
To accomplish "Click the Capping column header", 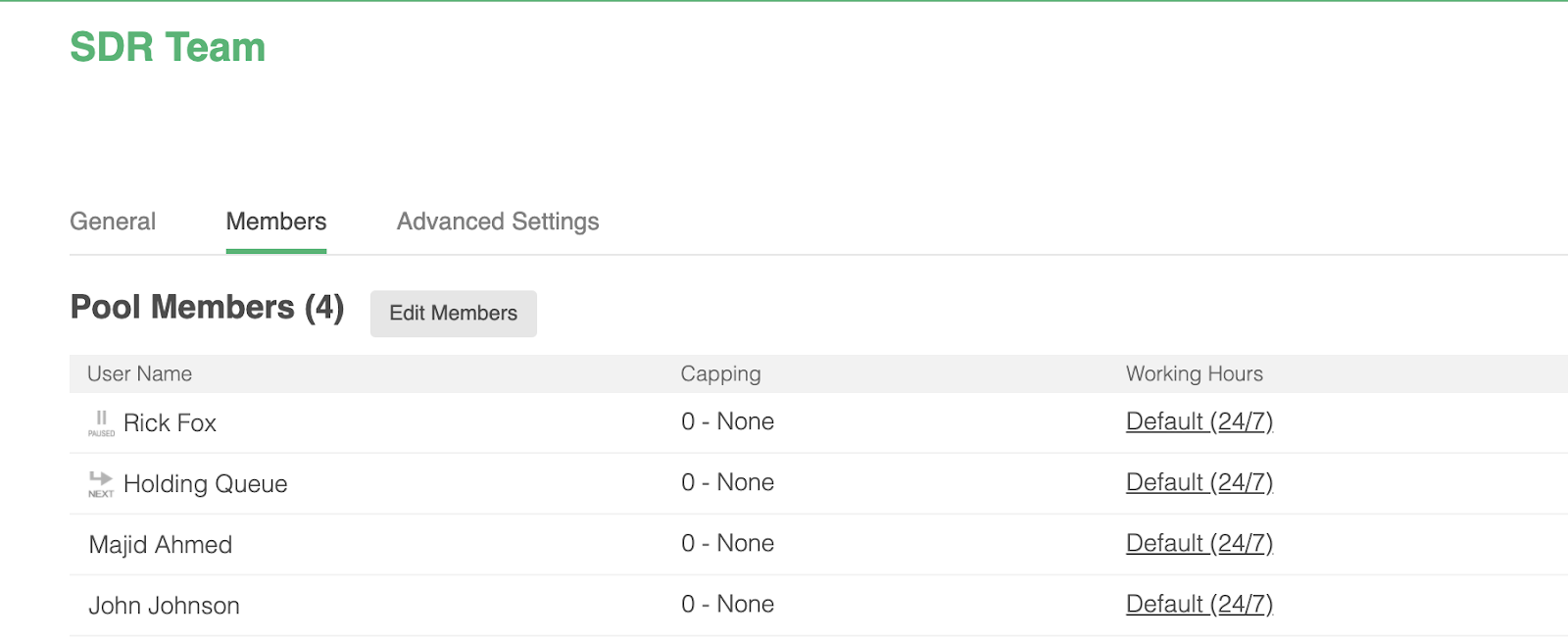I will 720,373.
